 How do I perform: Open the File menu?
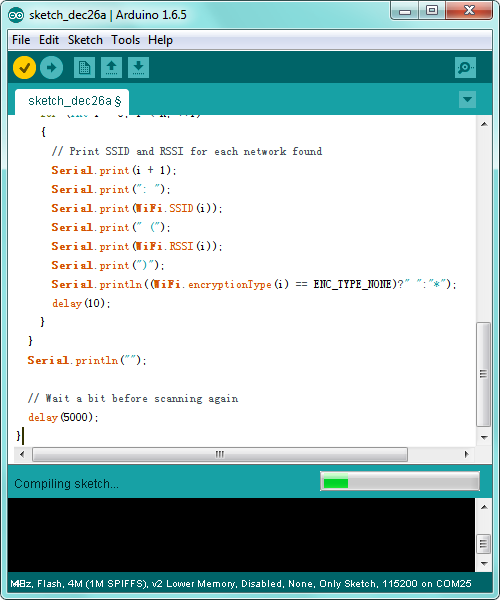[21, 40]
